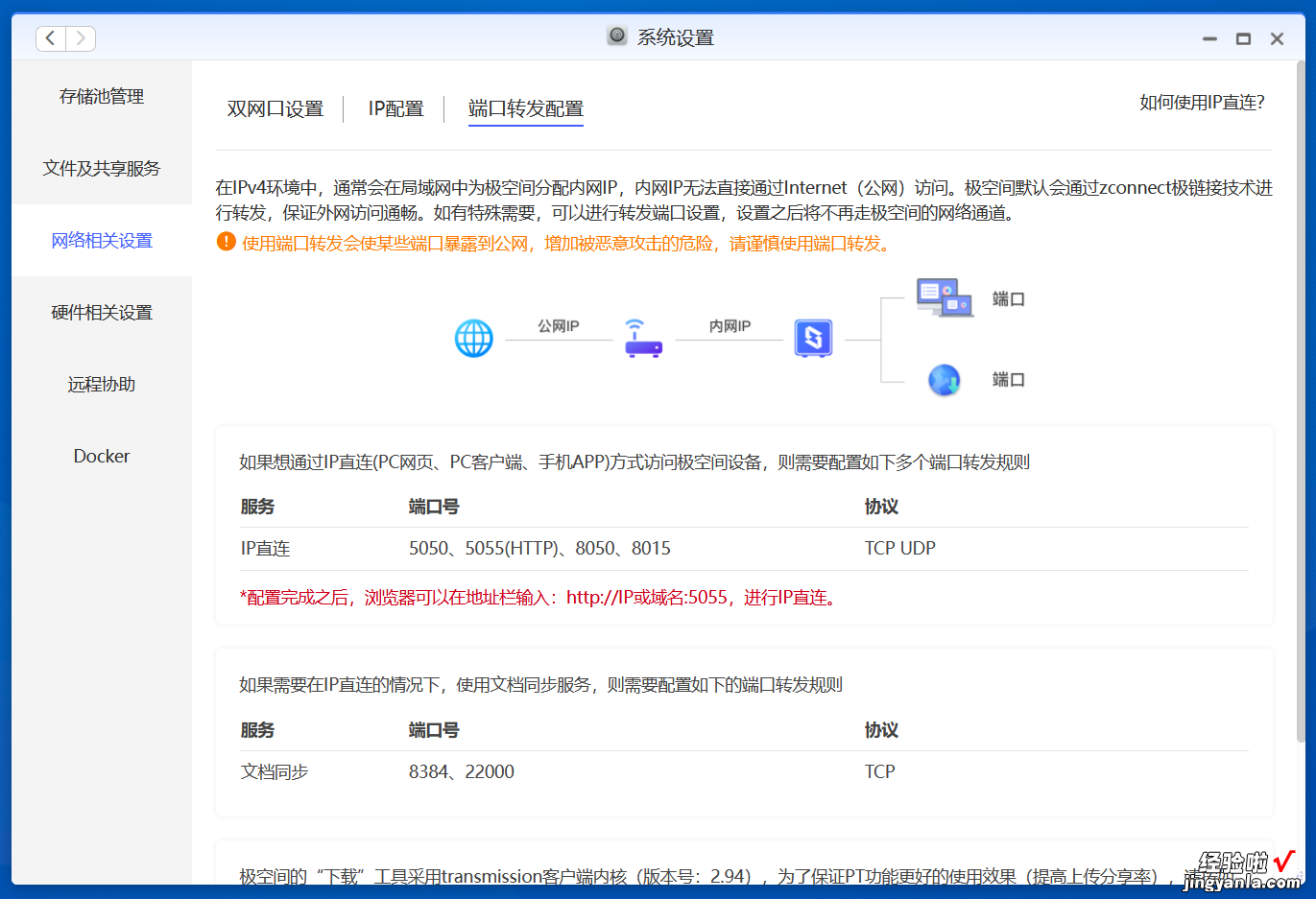This screenshot has width=1316, height=899.
Task: Click the TCP protocol cell for 文档同步
Action: click(x=879, y=771)
